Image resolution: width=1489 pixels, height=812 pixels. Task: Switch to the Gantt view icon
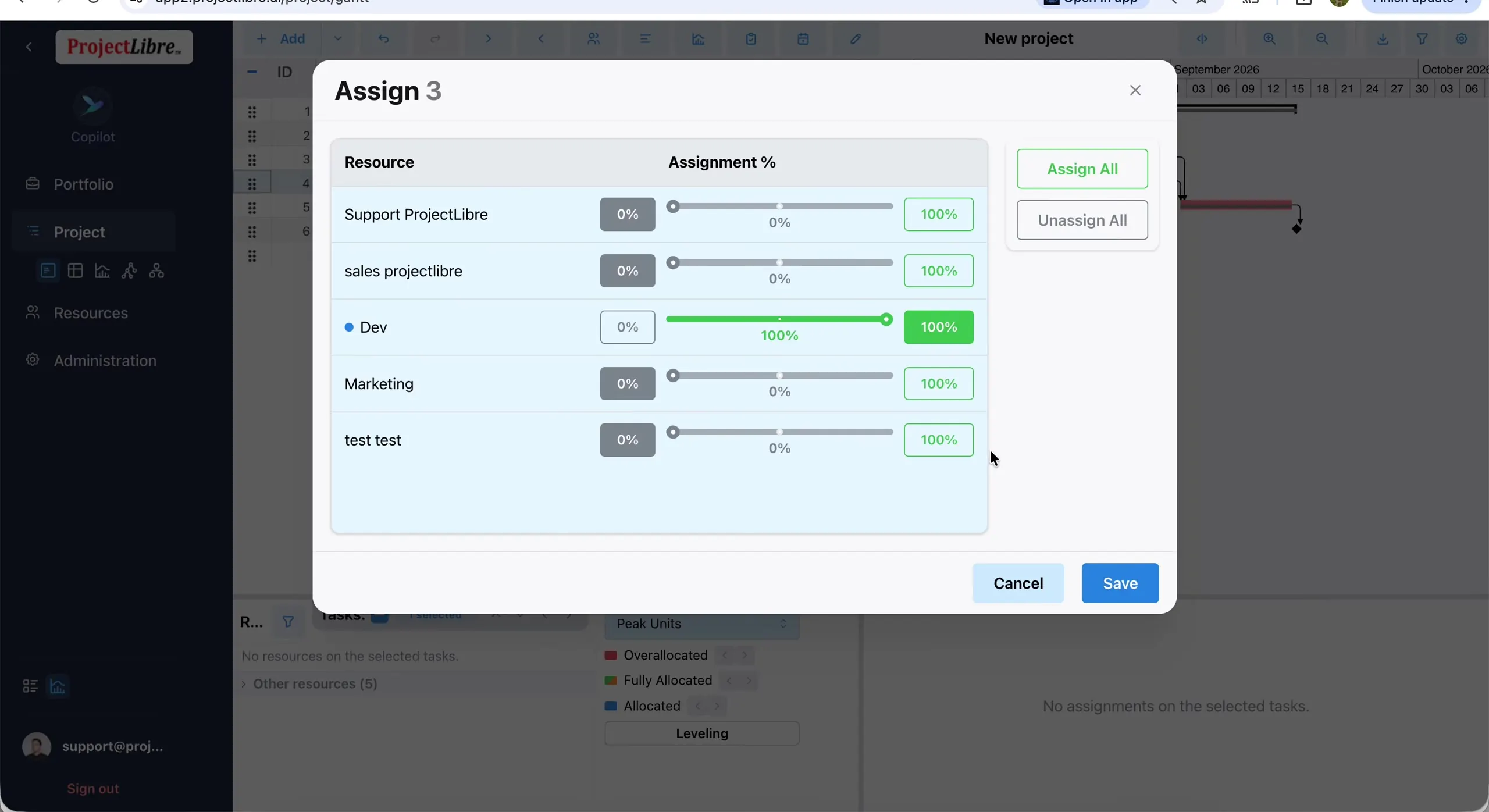[48, 270]
